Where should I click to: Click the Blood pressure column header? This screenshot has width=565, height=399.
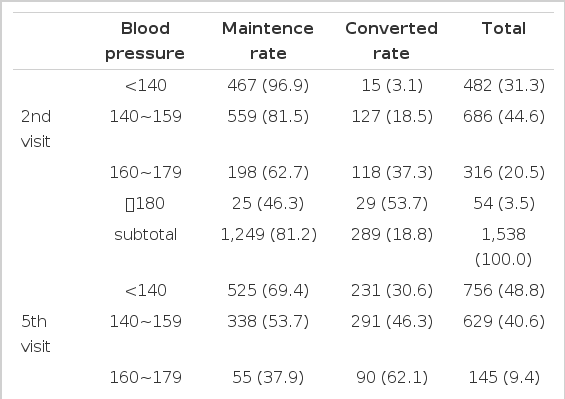coord(145,41)
